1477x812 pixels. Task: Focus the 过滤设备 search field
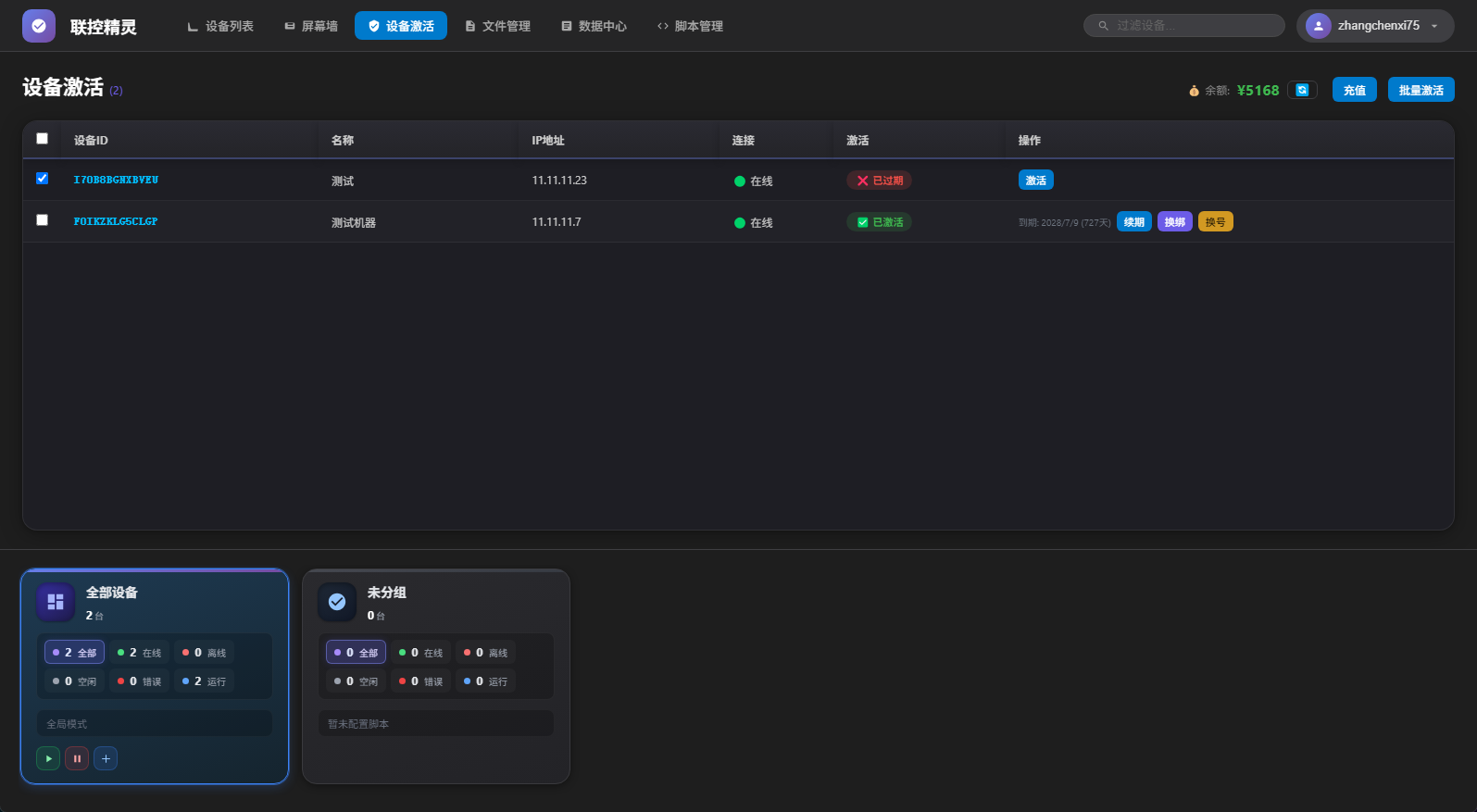point(1184,26)
